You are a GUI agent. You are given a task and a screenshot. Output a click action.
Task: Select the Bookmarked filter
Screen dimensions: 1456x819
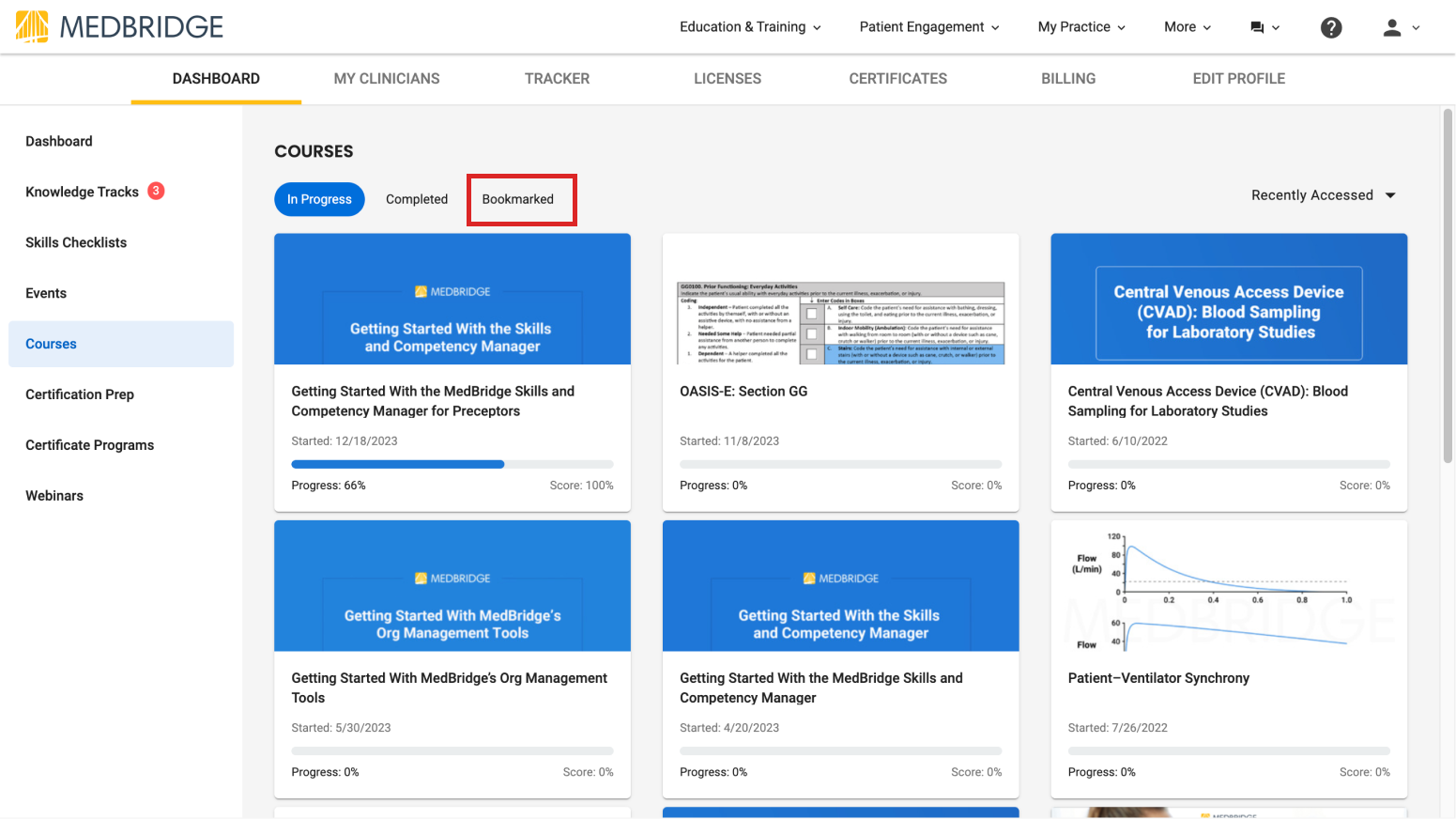tap(518, 199)
